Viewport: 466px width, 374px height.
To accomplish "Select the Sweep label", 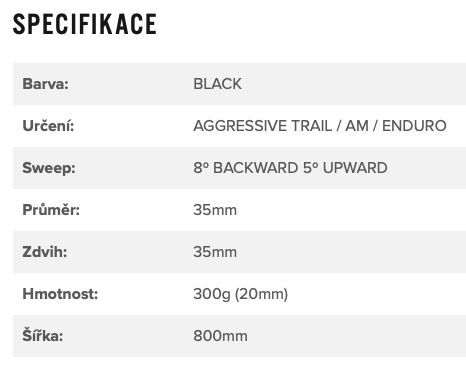I will coord(49,168).
